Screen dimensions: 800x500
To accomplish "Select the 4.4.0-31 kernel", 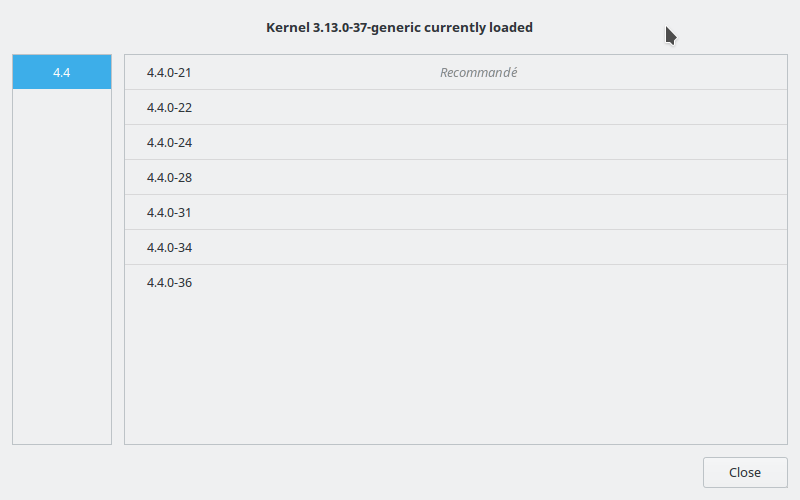I will pos(456,212).
